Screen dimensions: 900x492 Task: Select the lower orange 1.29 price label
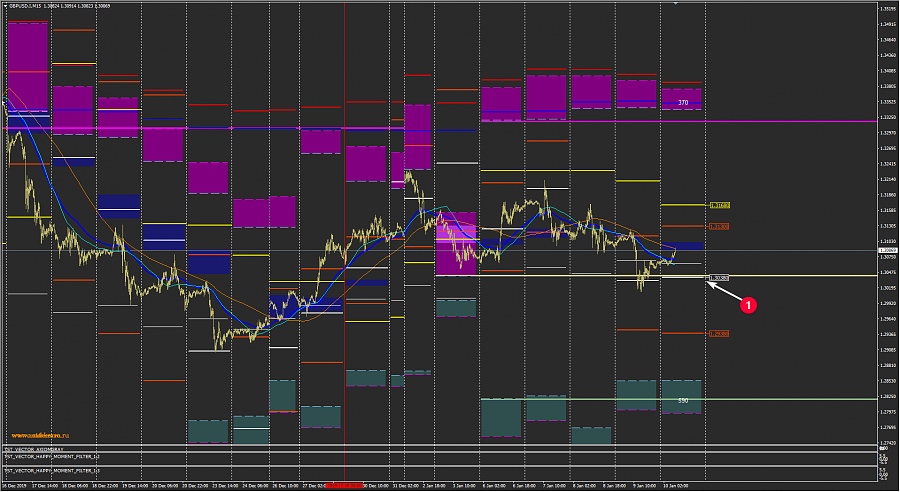(x=719, y=334)
